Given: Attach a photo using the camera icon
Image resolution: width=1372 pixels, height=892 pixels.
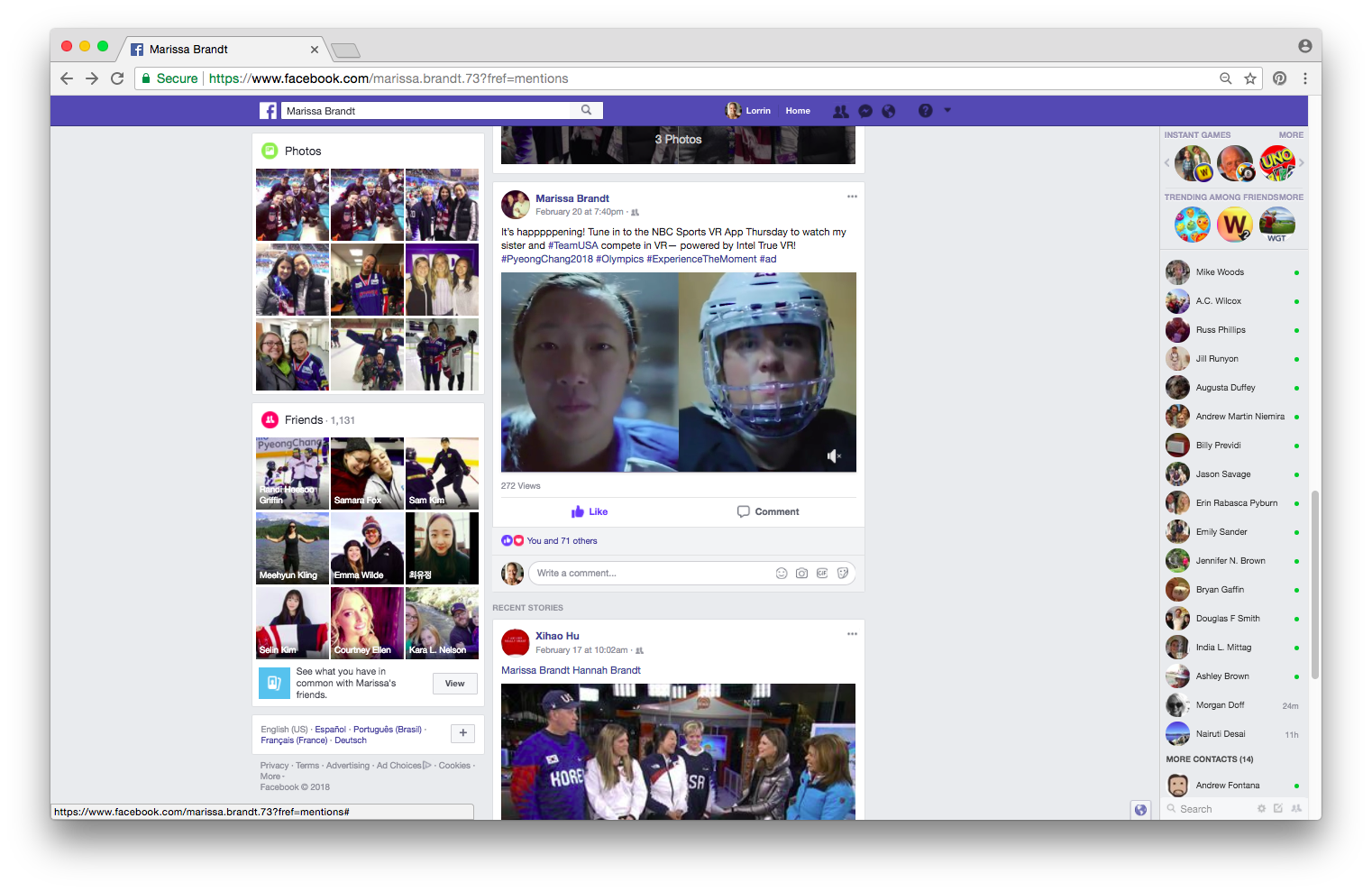Looking at the screenshot, I should click(801, 573).
